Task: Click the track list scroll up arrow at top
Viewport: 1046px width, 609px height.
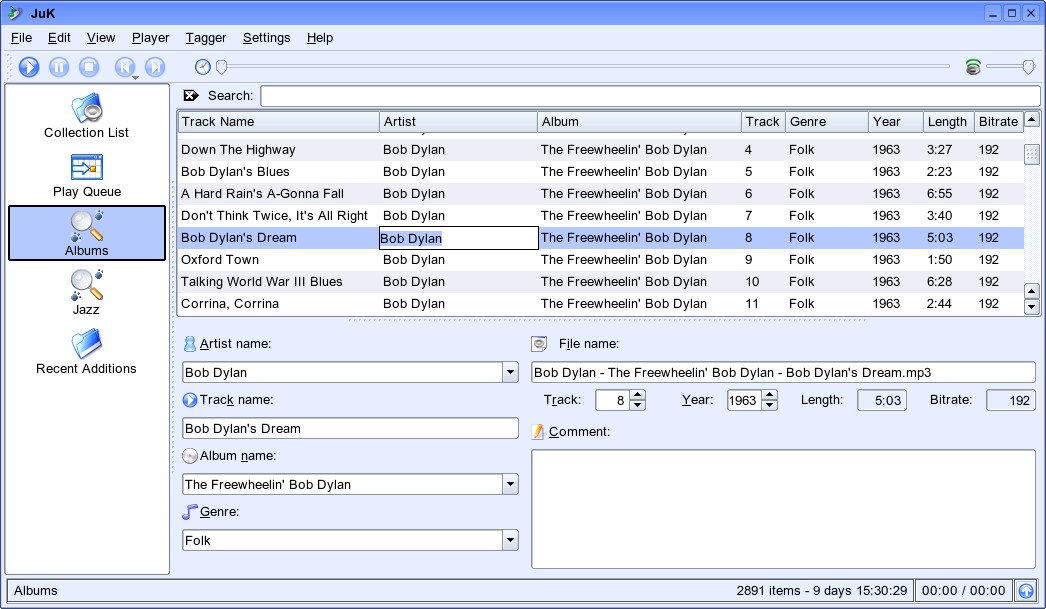Action: pyautogui.click(x=1031, y=120)
